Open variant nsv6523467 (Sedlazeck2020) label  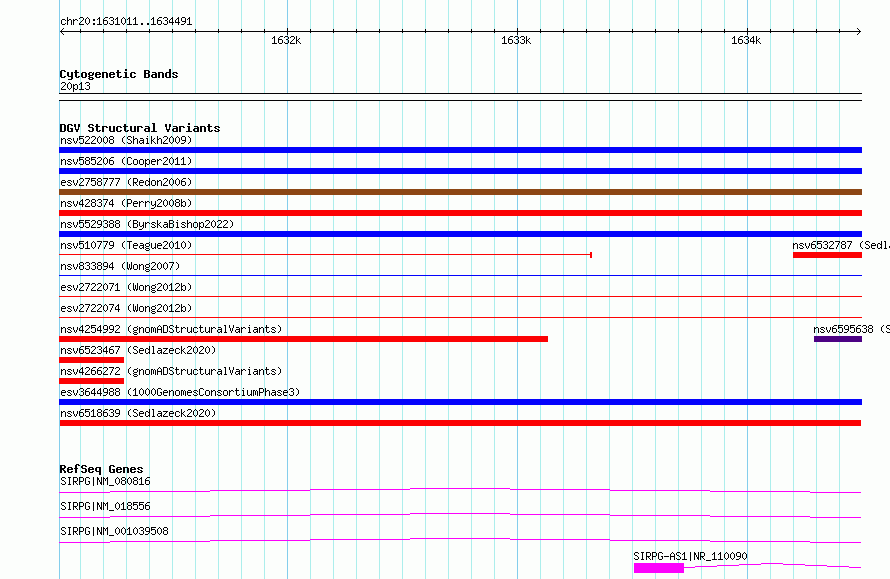pos(138,350)
